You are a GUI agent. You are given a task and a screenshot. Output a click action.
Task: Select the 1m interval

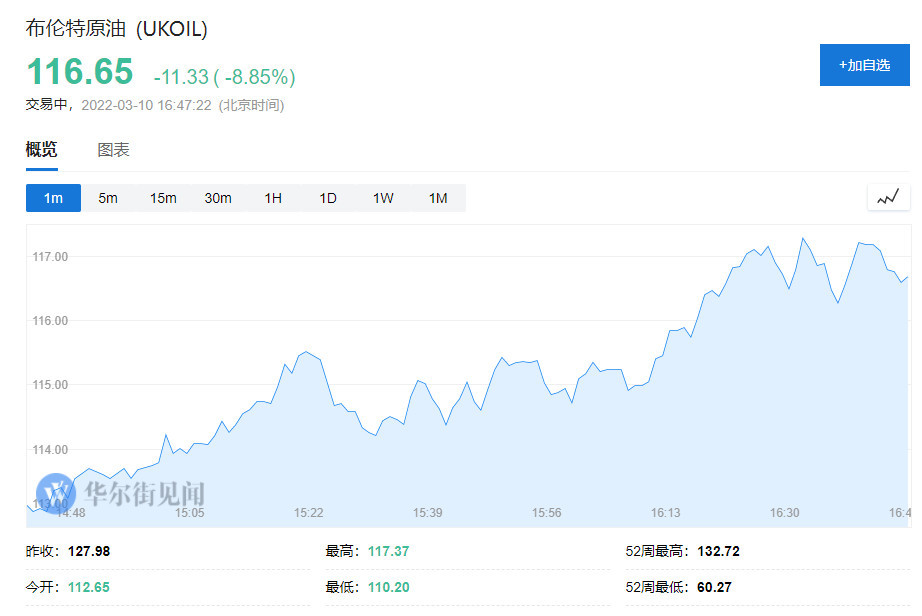point(54,198)
